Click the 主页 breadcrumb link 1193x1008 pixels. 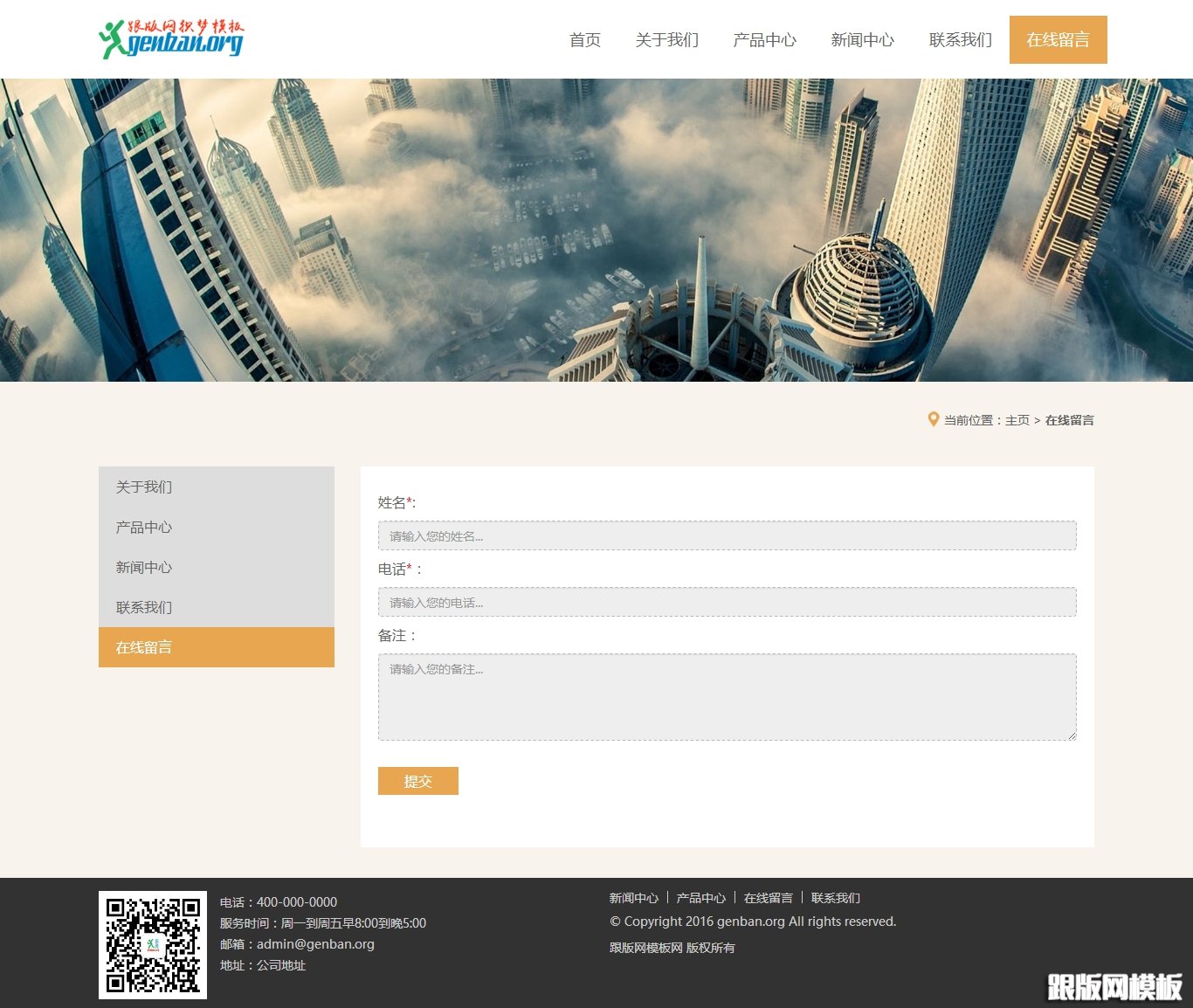pos(1017,420)
